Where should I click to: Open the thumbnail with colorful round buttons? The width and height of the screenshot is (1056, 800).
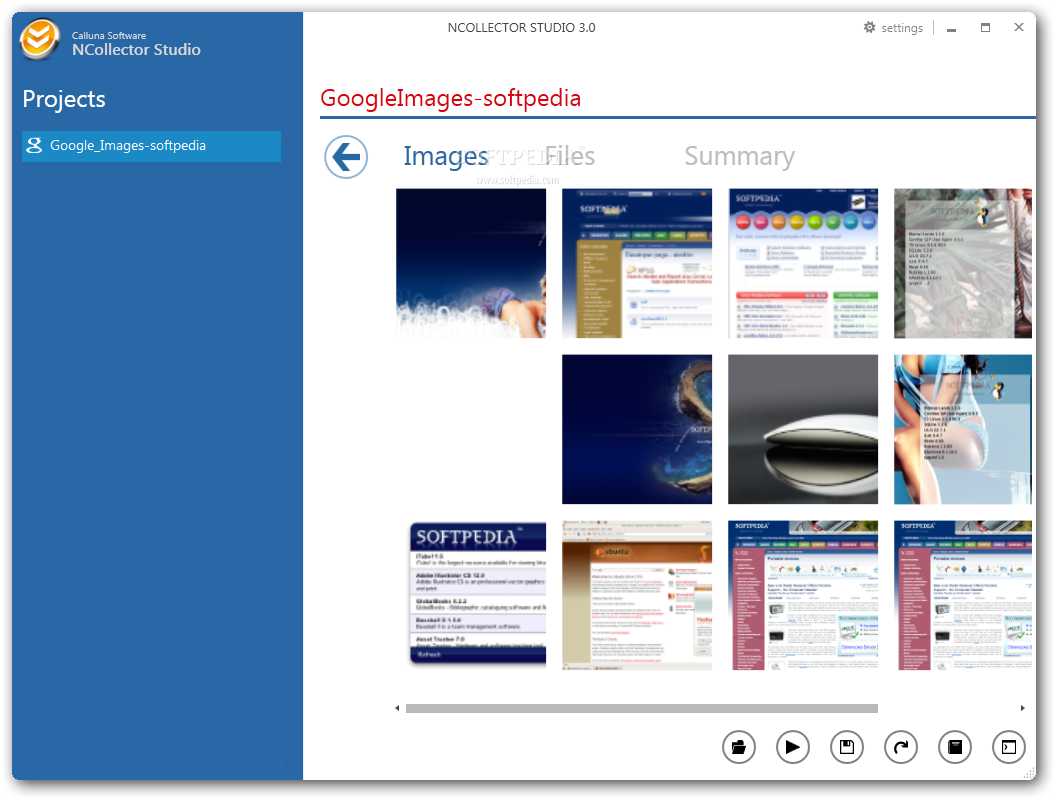(803, 263)
